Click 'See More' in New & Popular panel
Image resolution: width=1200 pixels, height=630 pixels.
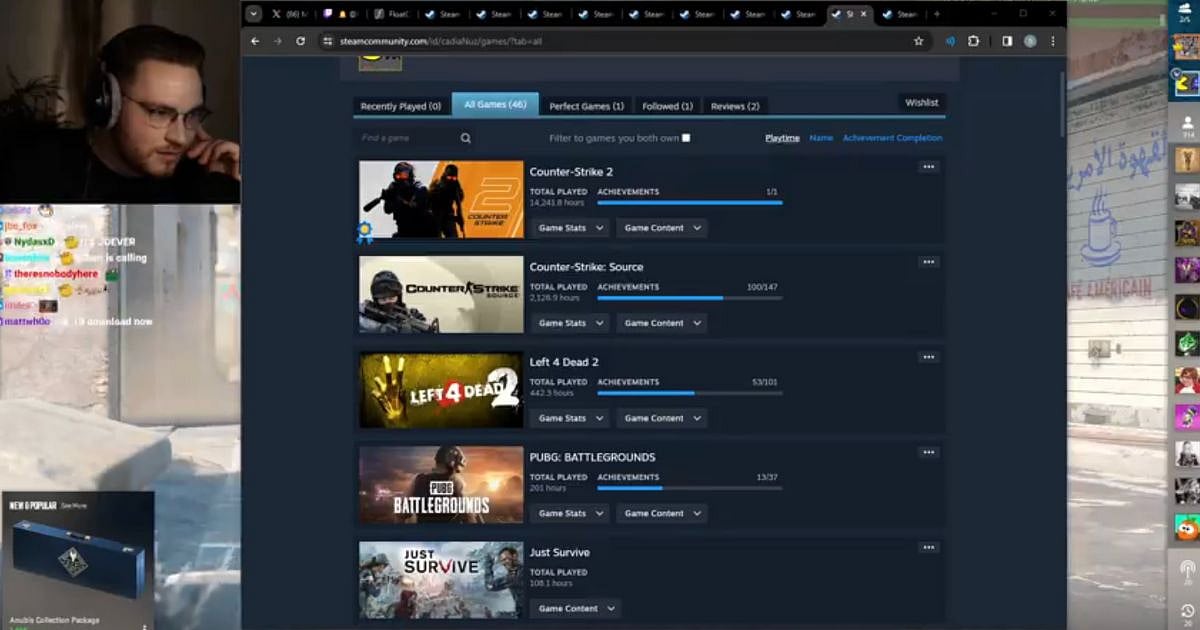click(73, 506)
